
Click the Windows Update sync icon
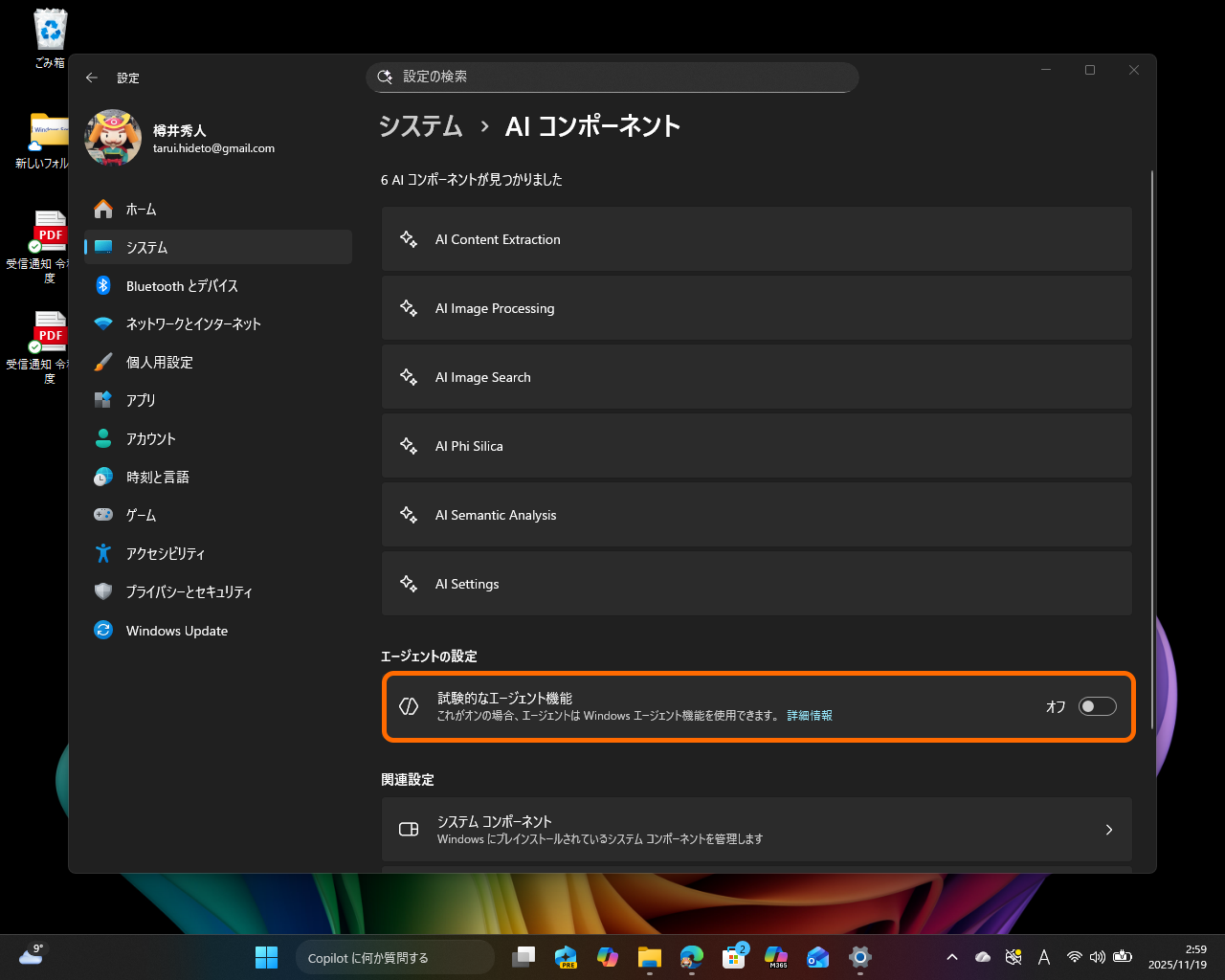(103, 630)
